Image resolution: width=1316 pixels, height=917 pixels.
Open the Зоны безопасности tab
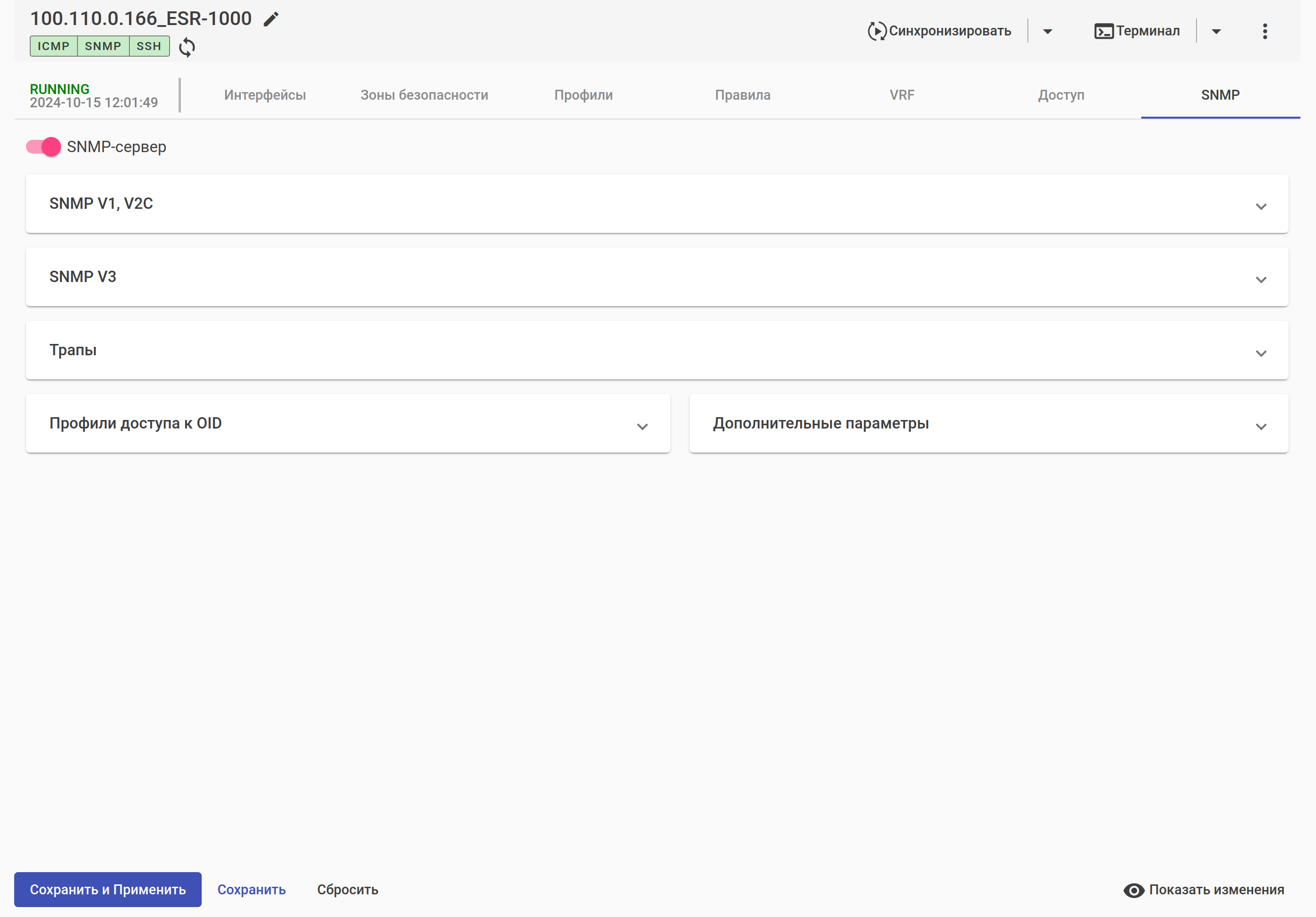[424, 95]
